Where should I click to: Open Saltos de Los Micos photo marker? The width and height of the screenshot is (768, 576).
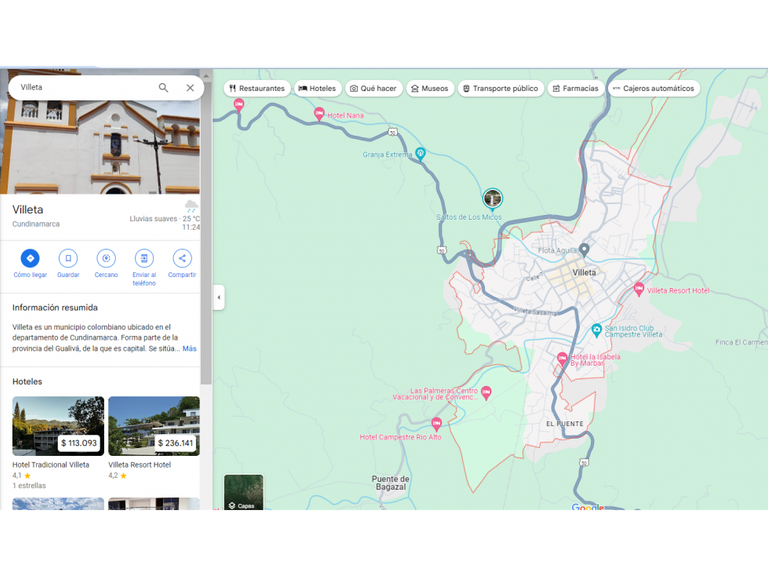click(x=492, y=199)
